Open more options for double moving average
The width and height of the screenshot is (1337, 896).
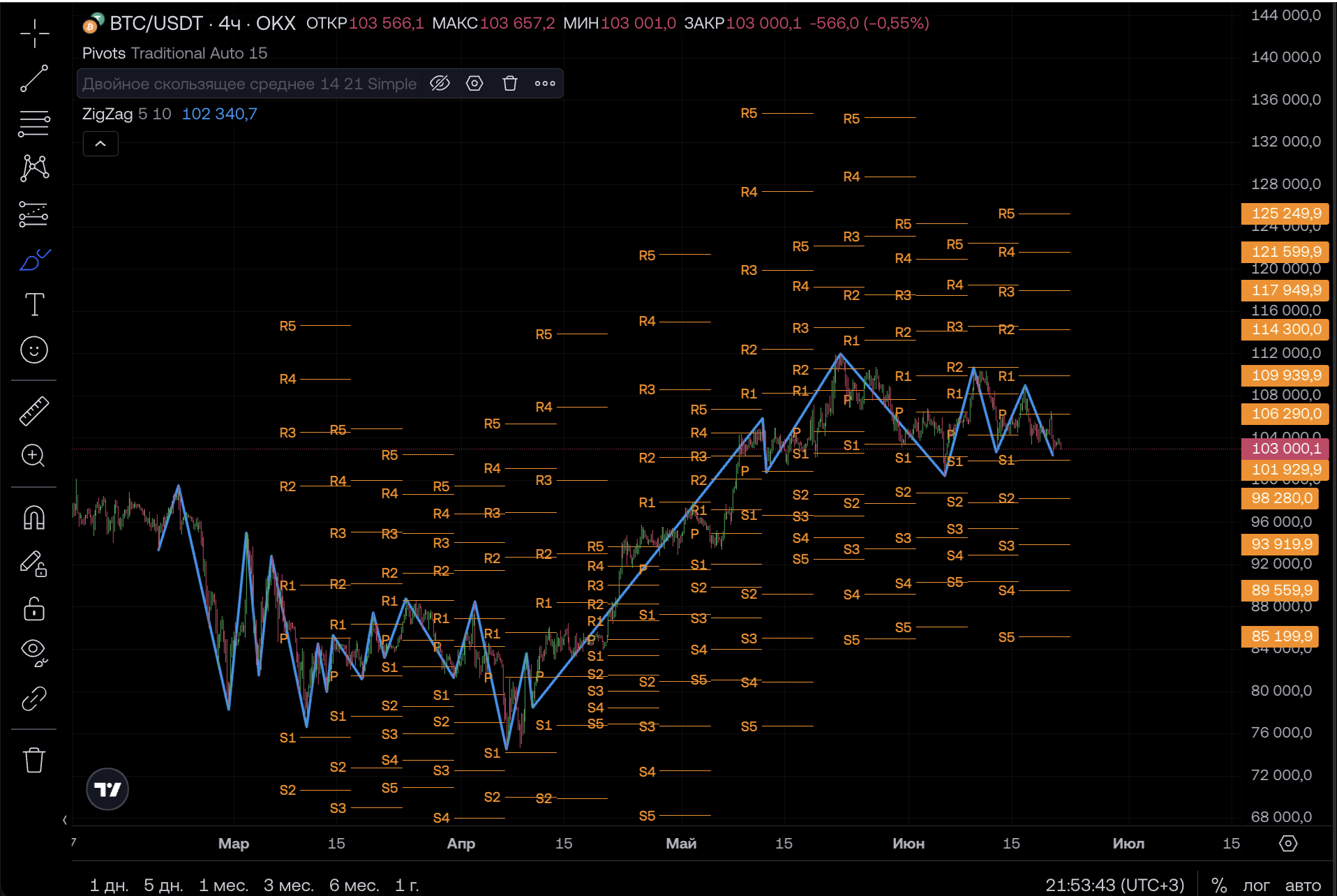[545, 84]
